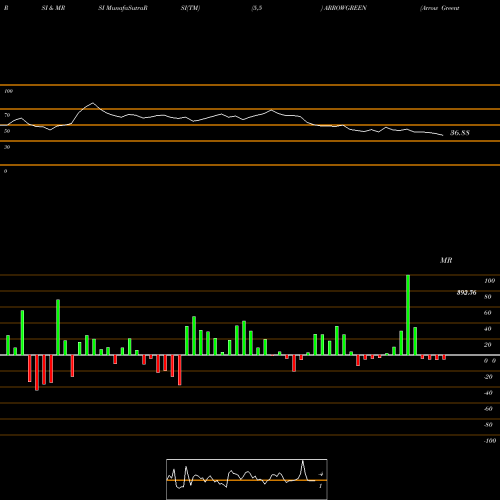Select the MR panel title

(446, 260)
